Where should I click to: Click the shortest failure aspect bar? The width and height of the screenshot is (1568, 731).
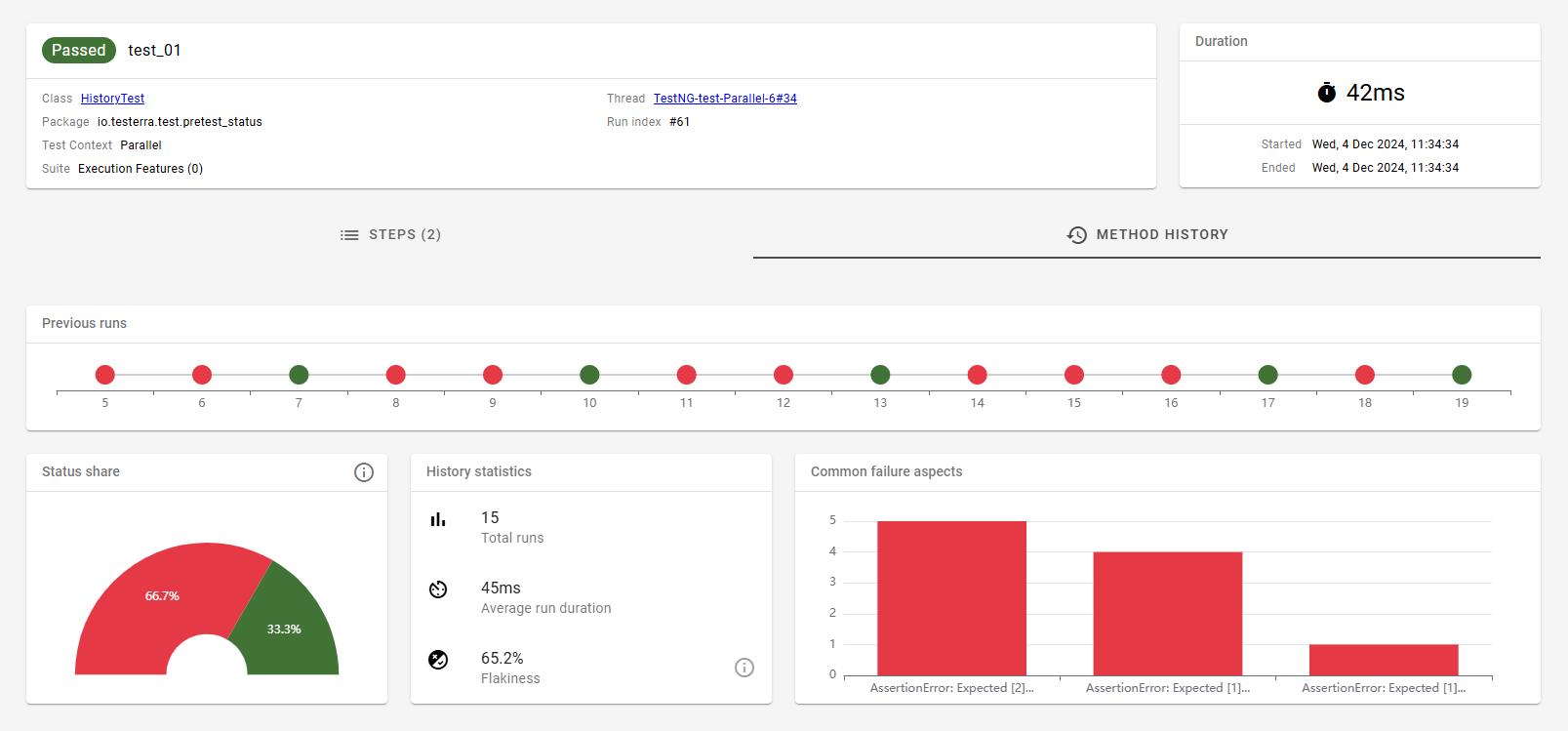tap(1384, 660)
